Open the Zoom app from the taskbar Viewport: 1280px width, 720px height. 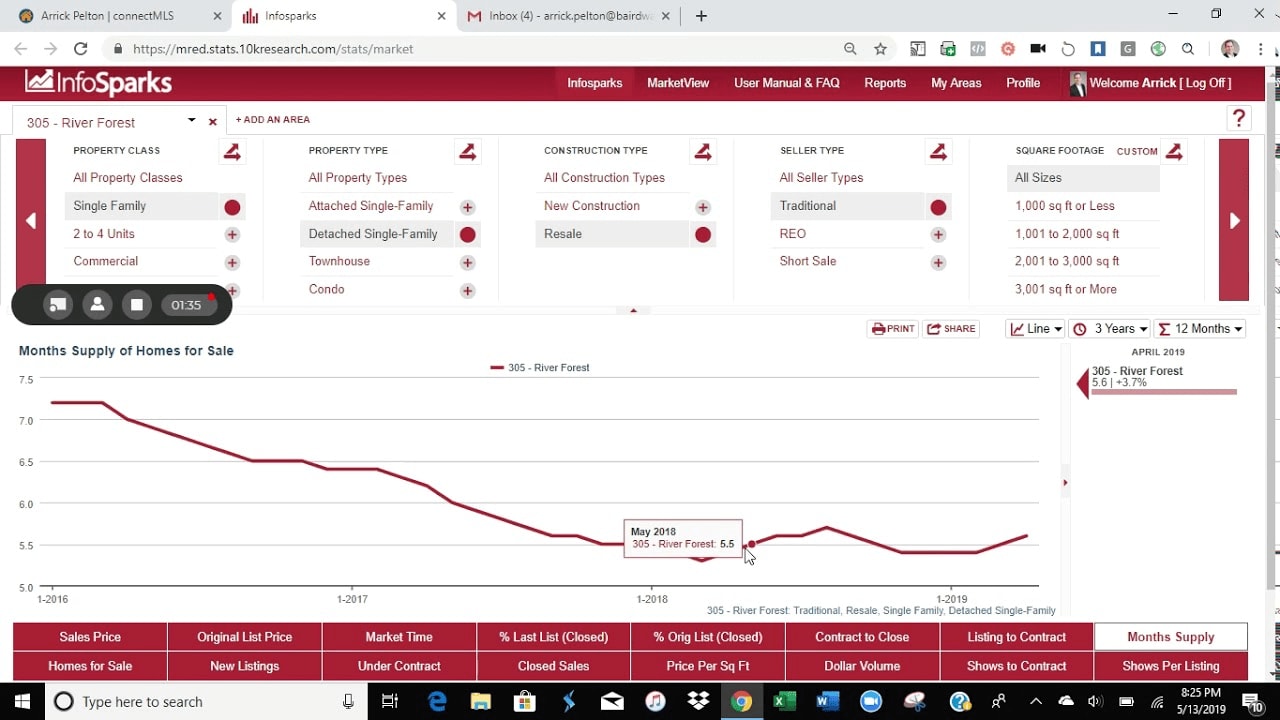click(871, 701)
